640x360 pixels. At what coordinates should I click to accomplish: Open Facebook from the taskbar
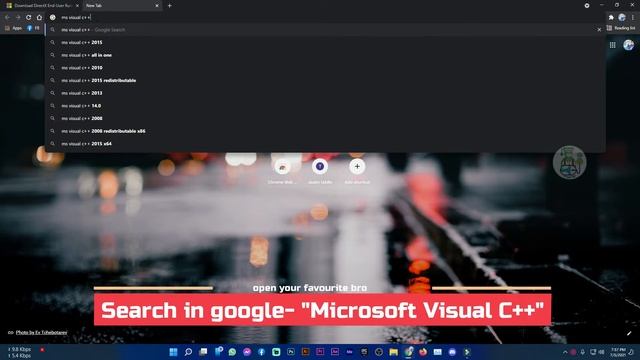262,352
